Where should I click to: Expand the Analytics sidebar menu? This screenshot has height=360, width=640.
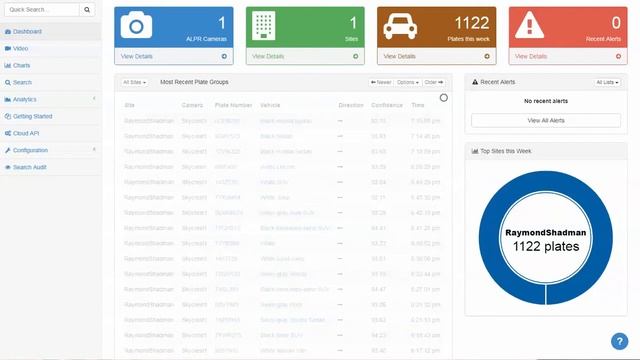click(x=51, y=99)
